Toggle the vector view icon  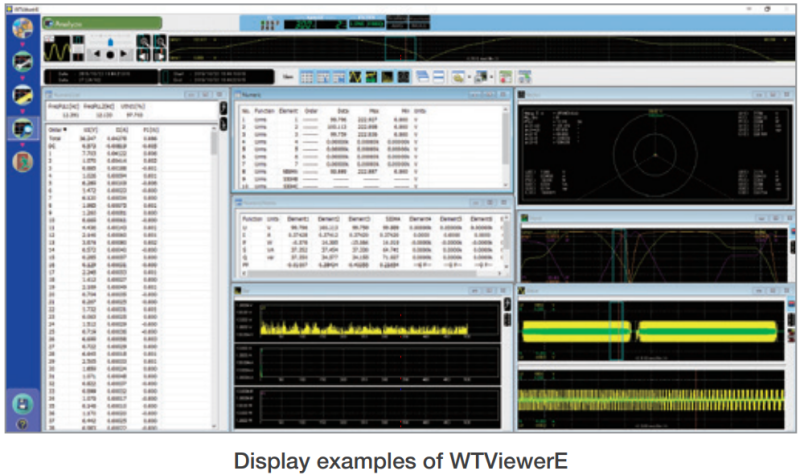point(404,77)
